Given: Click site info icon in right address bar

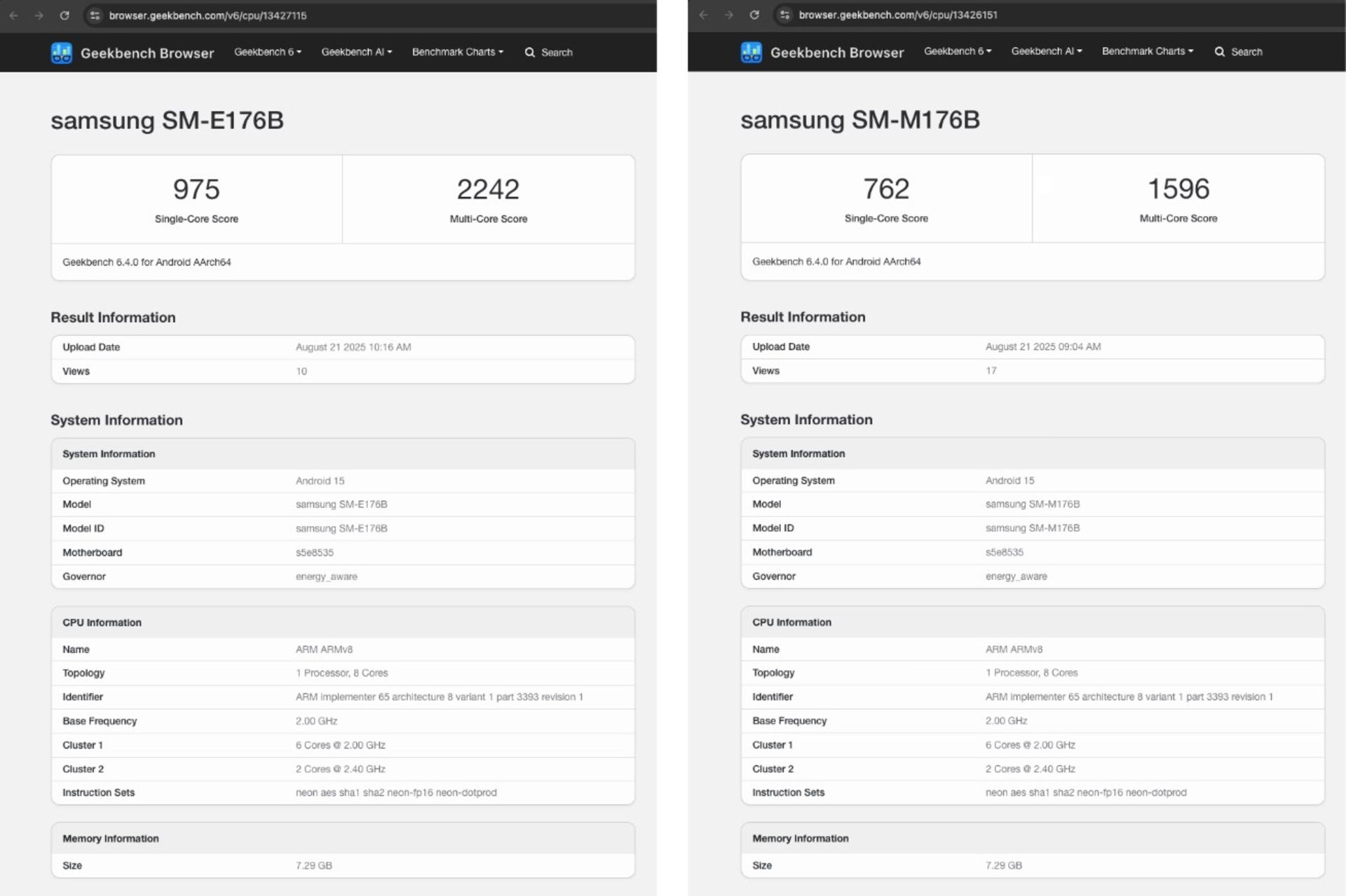Looking at the screenshot, I should pyautogui.click(x=784, y=15).
